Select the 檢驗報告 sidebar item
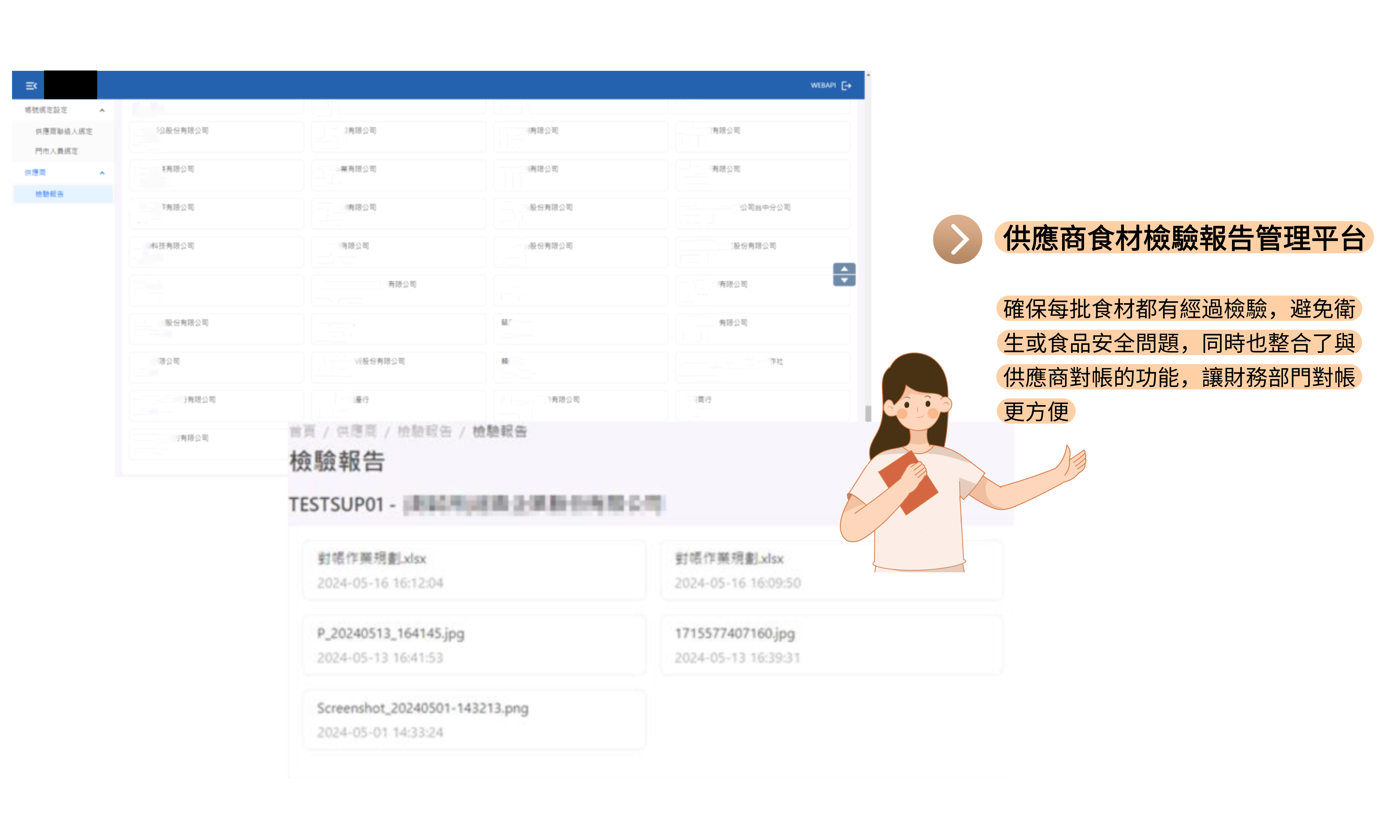 [x=50, y=194]
